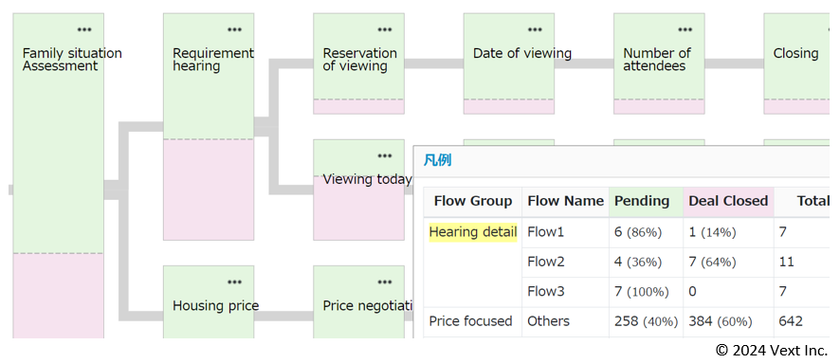Click the pink section of Requirement hearing node
This screenshot has width=840, height=362.
[208, 190]
